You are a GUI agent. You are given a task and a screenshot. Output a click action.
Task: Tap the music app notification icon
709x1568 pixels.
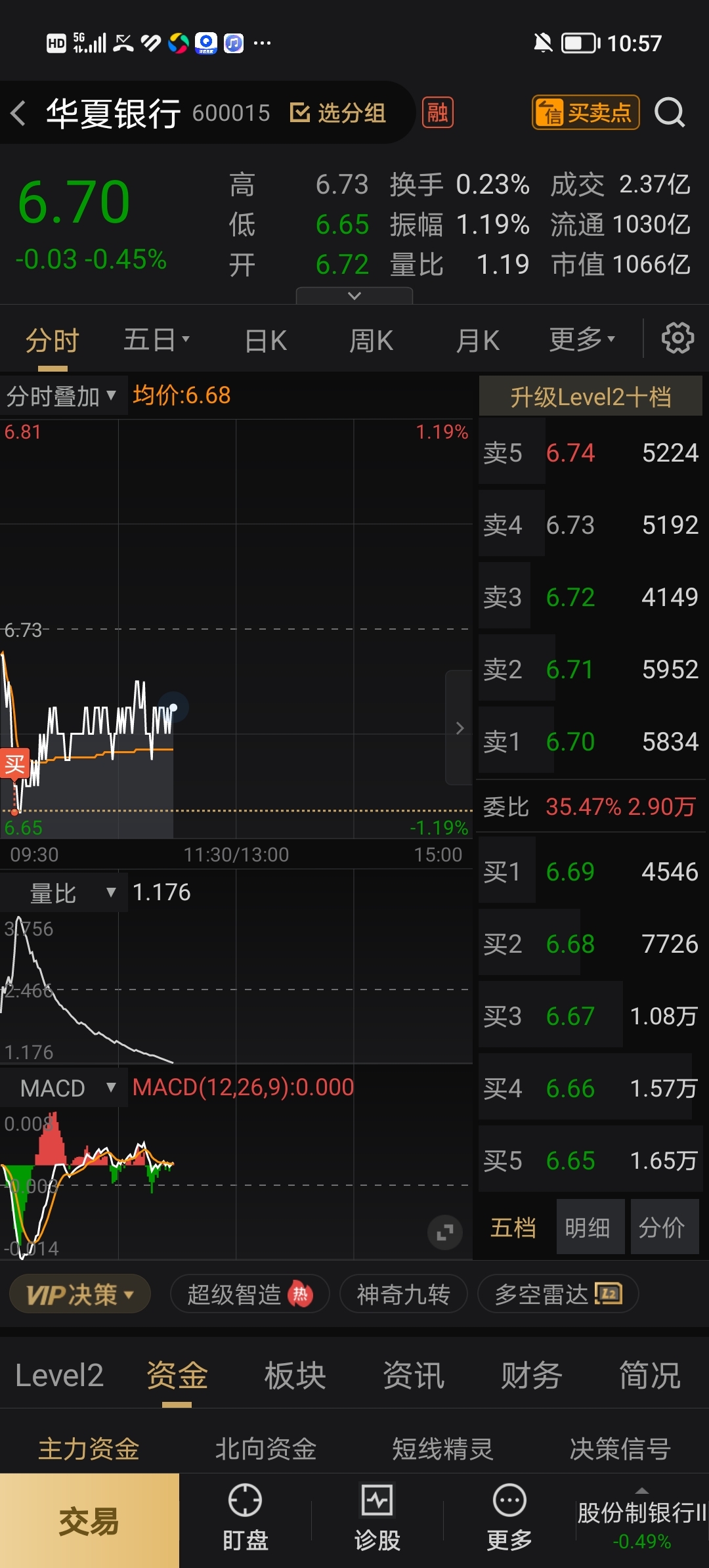234,43
